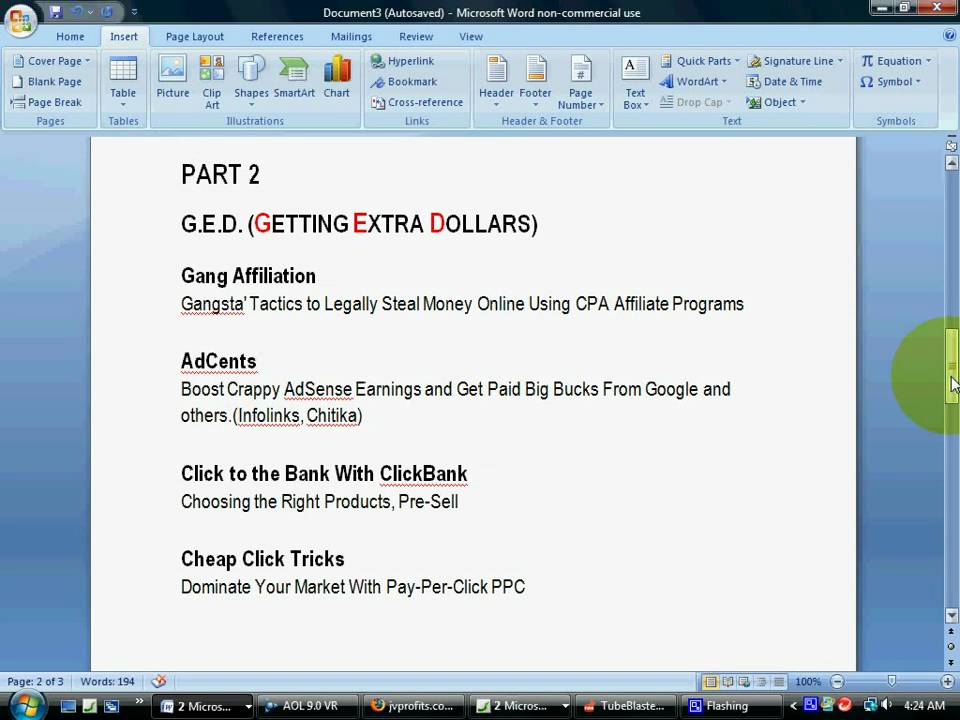Check proofing errors icon in status bar
The height and width of the screenshot is (720, 960).
[159, 681]
